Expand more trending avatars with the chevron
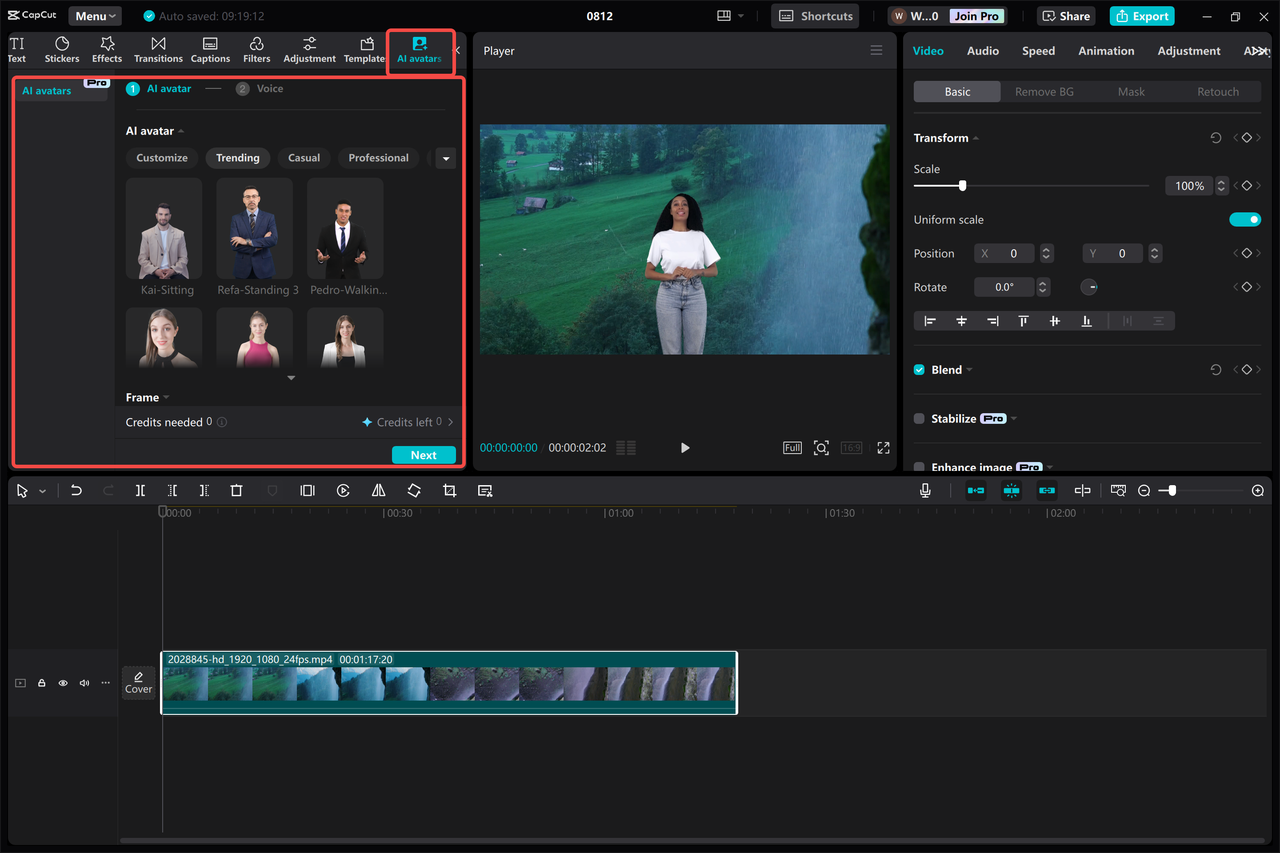Screen dimensions: 1280x853 tap(290, 377)
